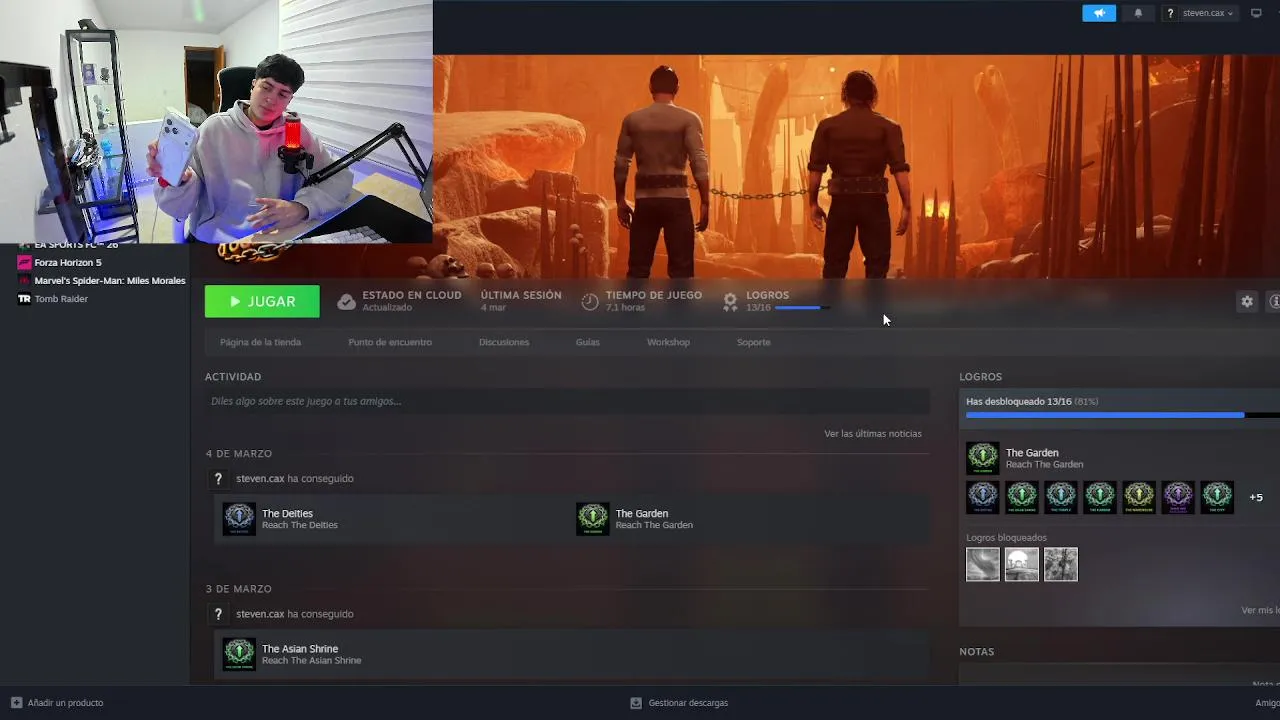The height and width of the screenshot is (720, 1280).
Task: Select Forza Horizon 5 in library
Action: pyautogui.click(x=68, y=263)
